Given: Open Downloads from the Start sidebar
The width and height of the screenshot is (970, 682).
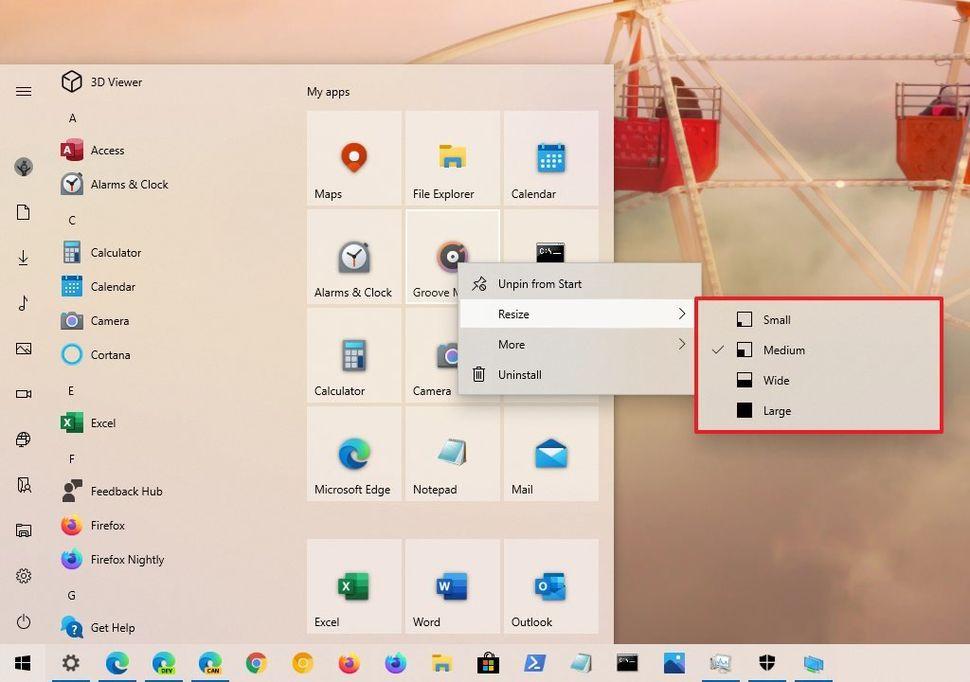Looking at the screenshot, I should pyautogui.click(x=24, y=257).
